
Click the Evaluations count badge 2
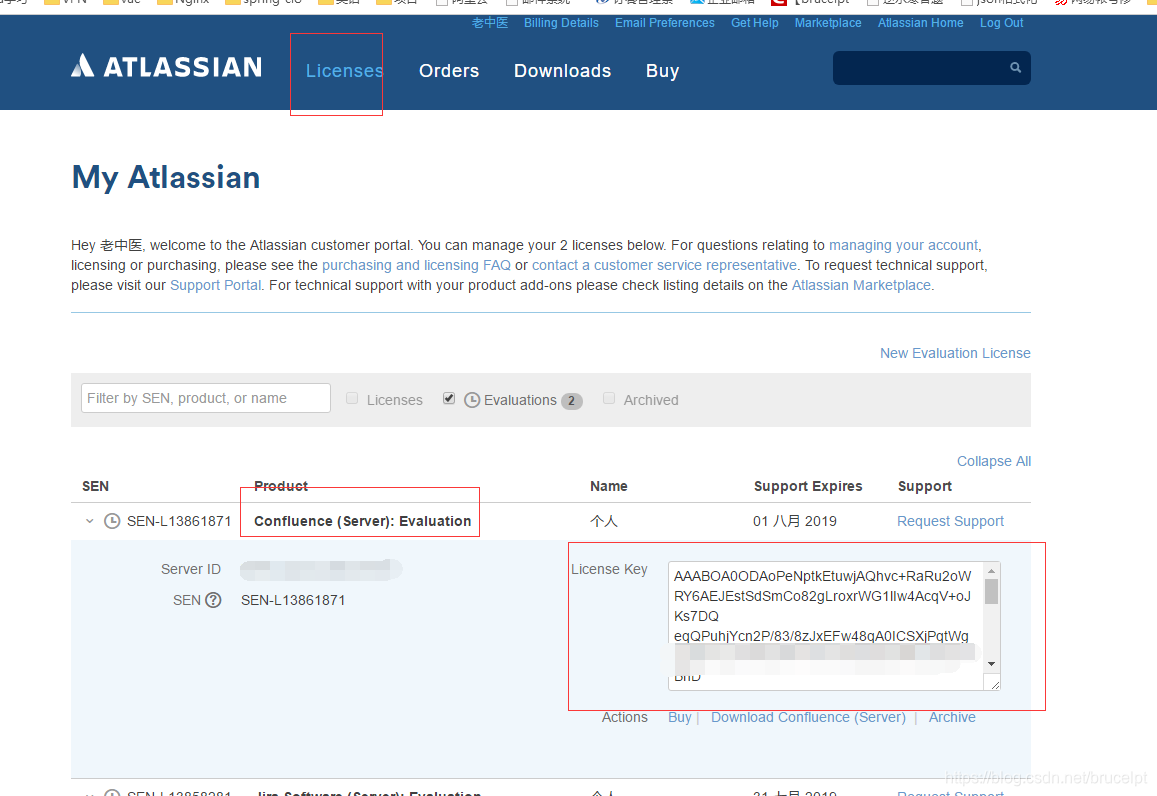click(571, 401)
